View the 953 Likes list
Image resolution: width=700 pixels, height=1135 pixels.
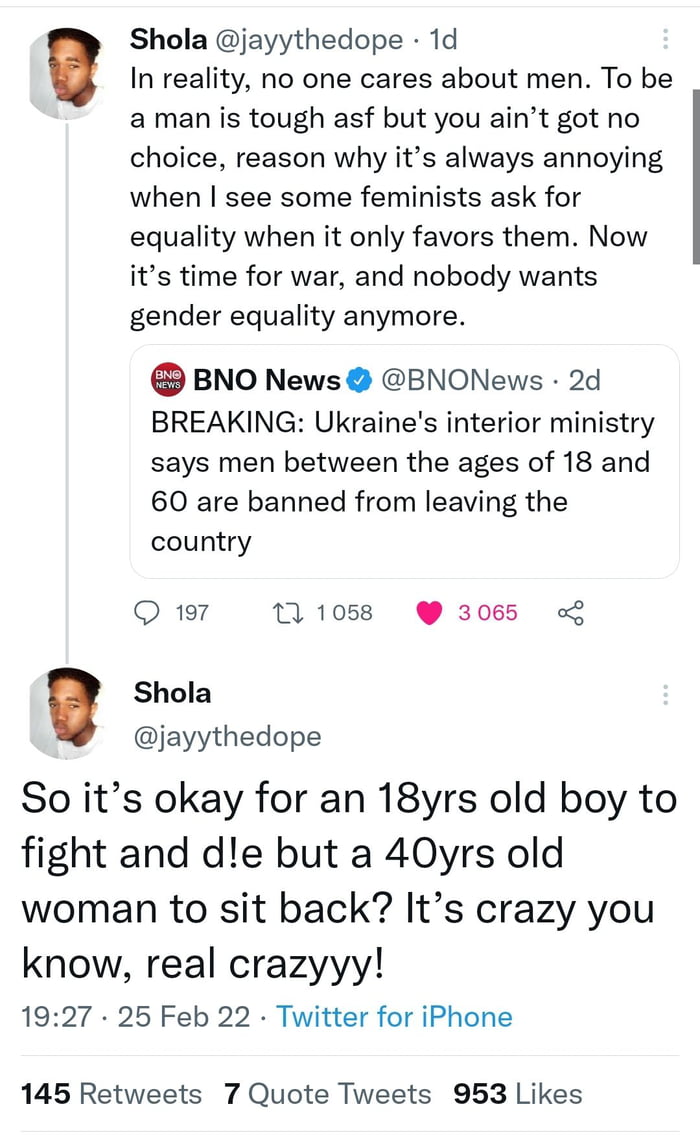520,1093
